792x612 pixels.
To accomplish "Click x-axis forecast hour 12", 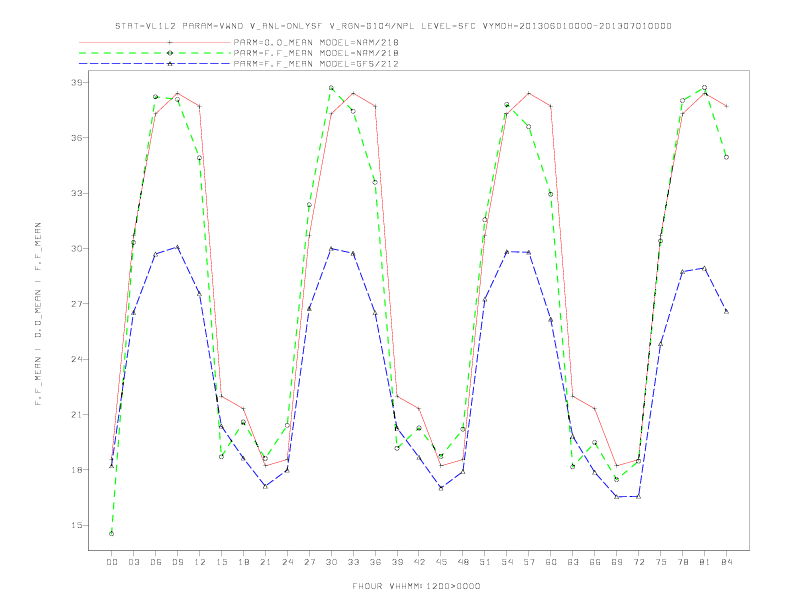I will point(200,562).
